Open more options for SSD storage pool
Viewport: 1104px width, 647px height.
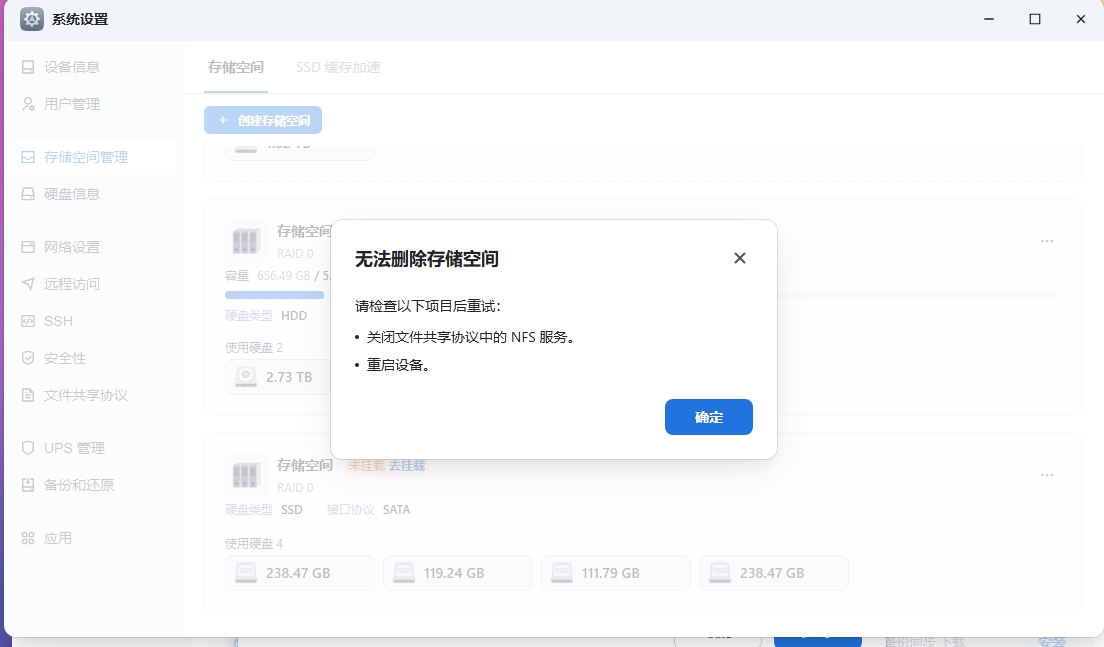click(1047, 475)
